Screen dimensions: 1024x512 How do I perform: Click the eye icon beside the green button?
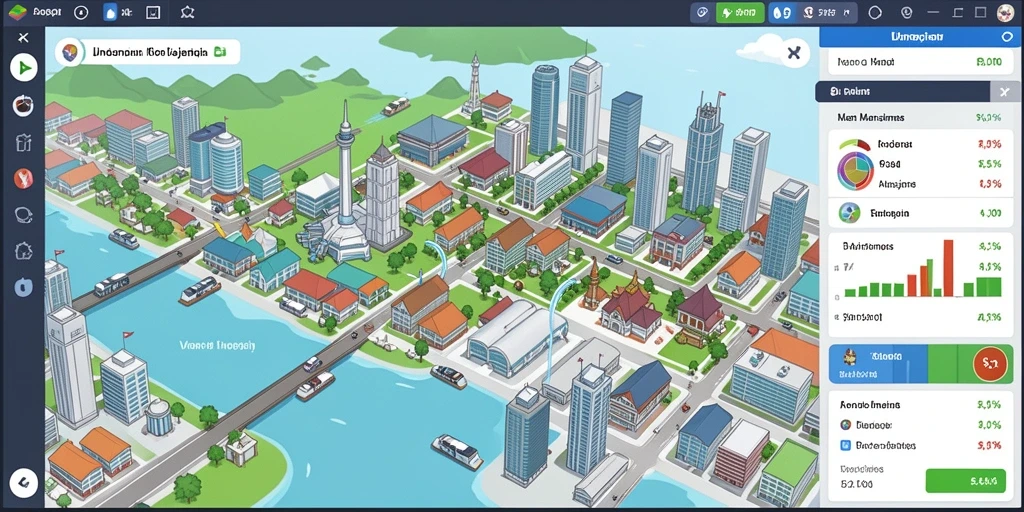coord(701,12)
